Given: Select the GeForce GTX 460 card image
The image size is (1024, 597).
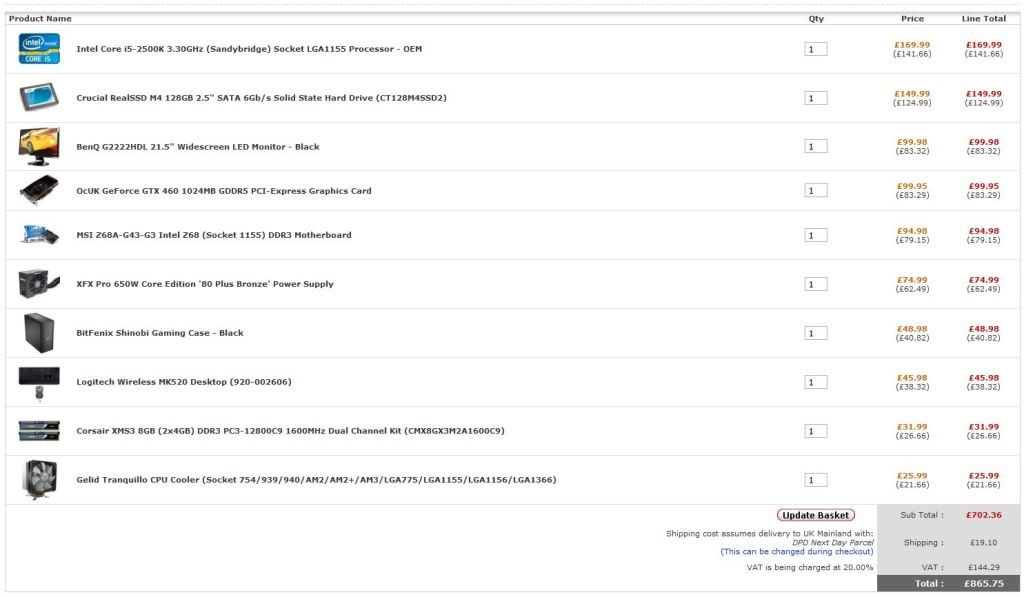Looking at the screenshot, I should coord(39,190).
